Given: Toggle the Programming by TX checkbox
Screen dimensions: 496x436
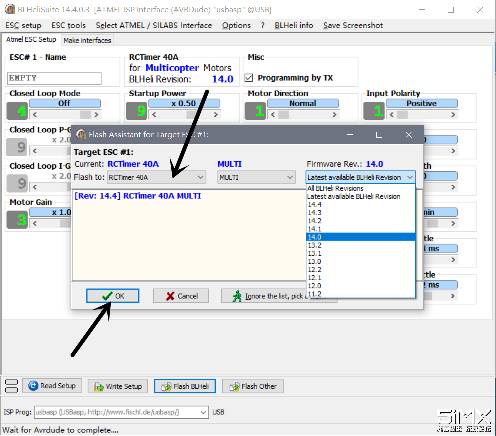Looking at the screenshot, I should coord(249,78).
